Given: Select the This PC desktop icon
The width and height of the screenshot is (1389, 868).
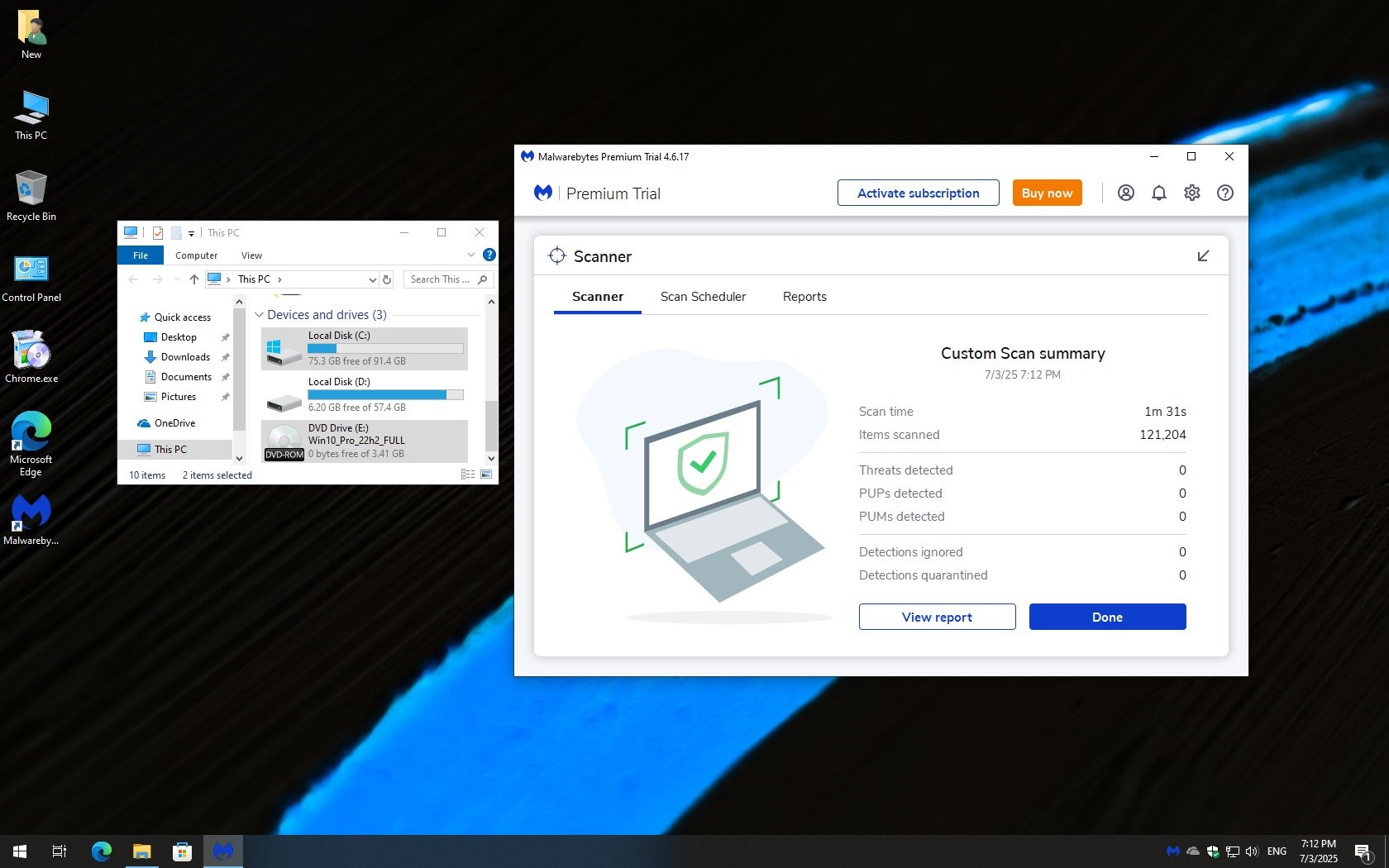Looking at the screenshot, I should 31,116.
